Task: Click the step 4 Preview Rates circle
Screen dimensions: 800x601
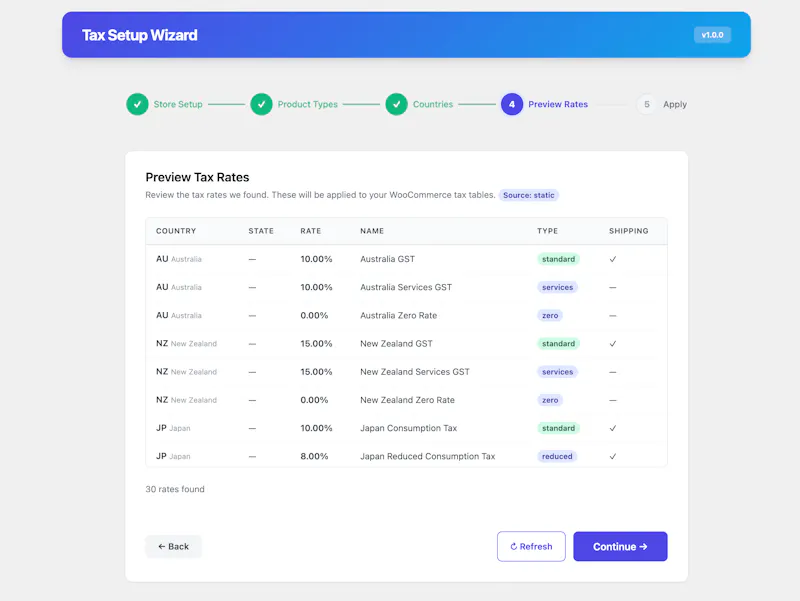Action: click(x=512, y=104)
